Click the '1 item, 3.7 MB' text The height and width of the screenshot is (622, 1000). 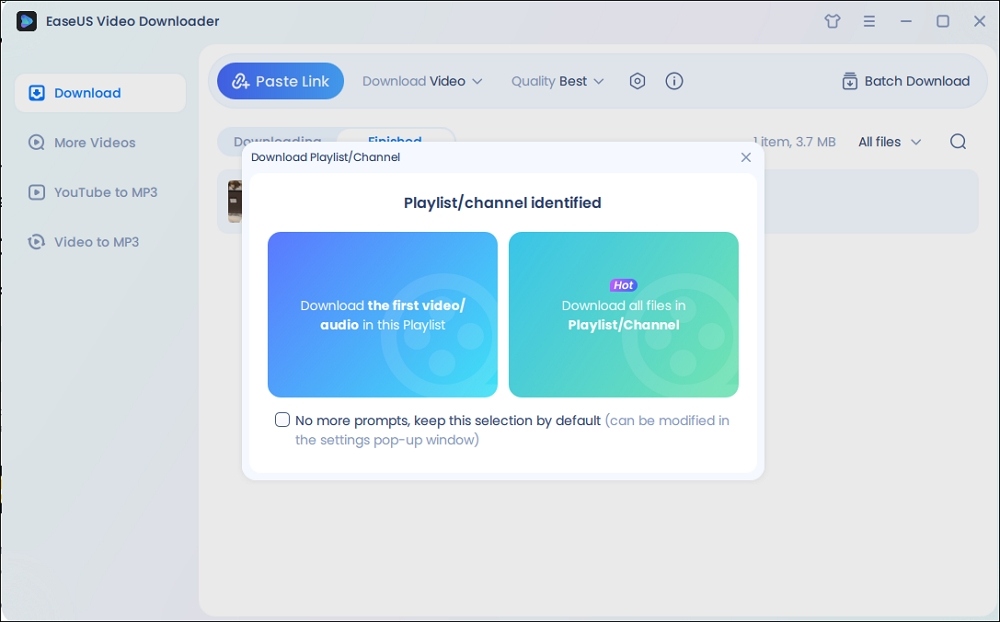794,142
